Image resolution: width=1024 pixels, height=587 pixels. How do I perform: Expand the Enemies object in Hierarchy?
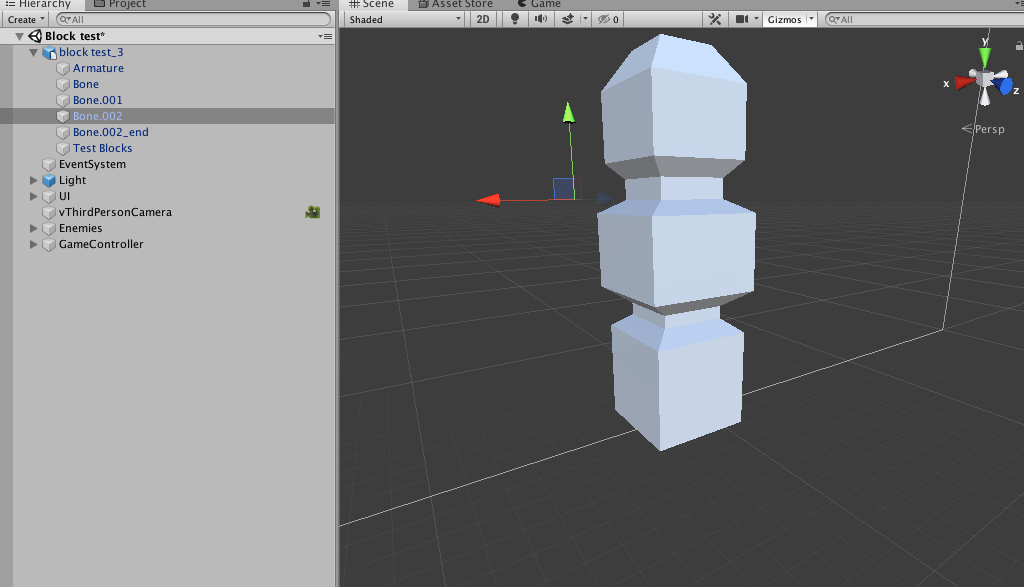point(34,228)
